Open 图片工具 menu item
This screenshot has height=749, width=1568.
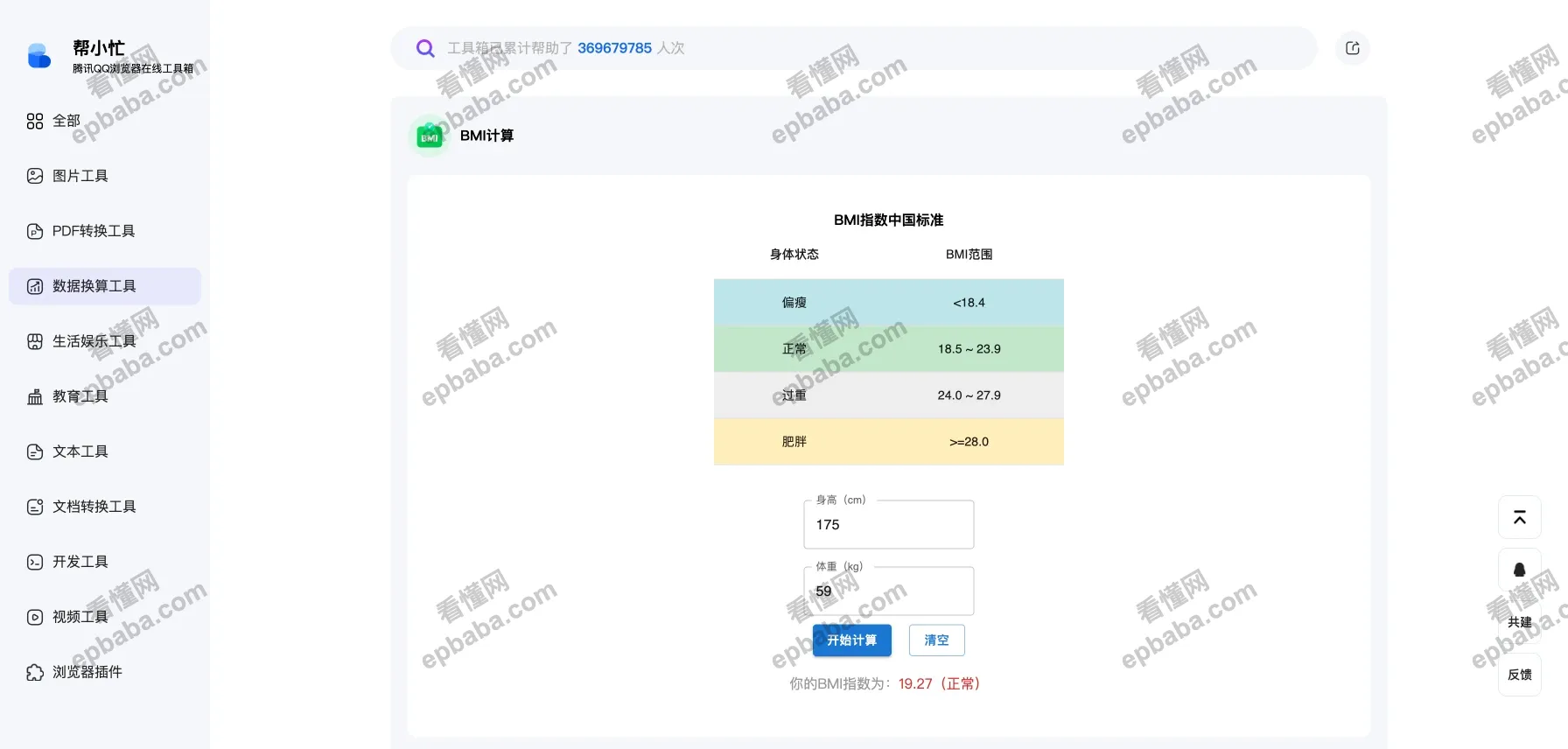(105, 176)
